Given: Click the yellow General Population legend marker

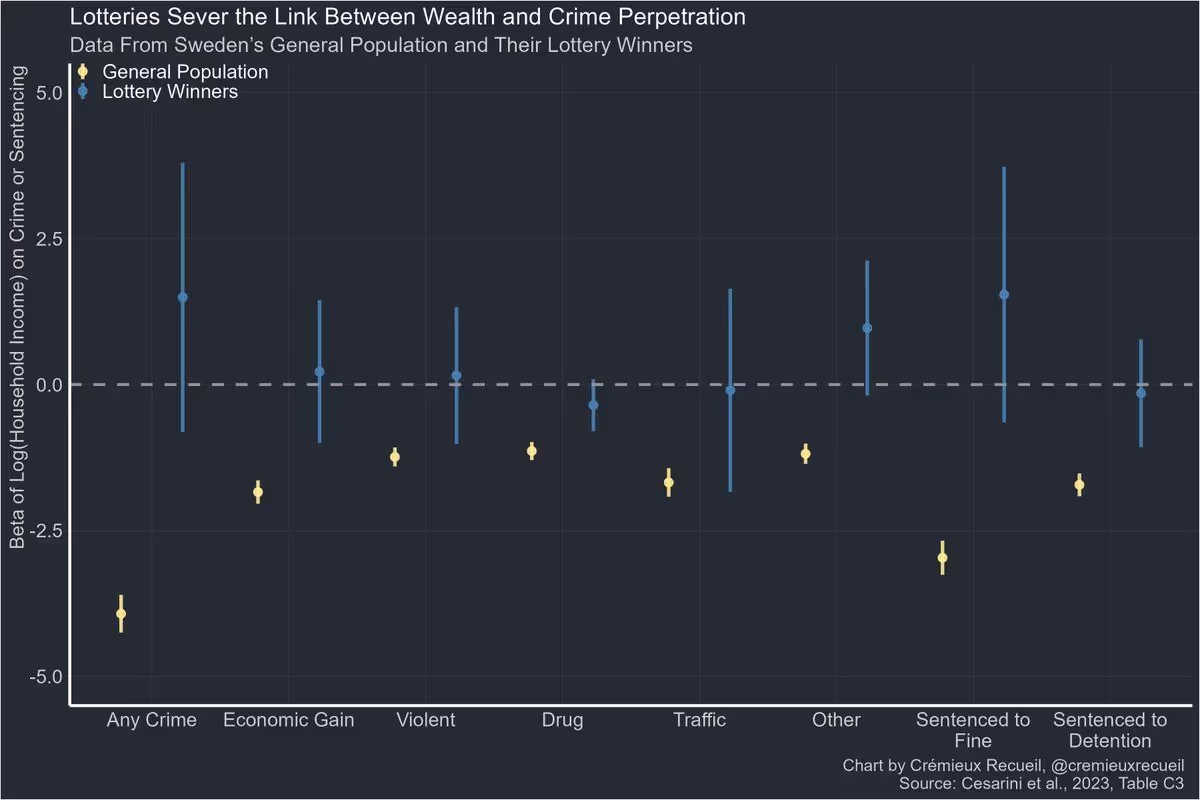Looking at the screenshot, I should [x=83, y=72].
